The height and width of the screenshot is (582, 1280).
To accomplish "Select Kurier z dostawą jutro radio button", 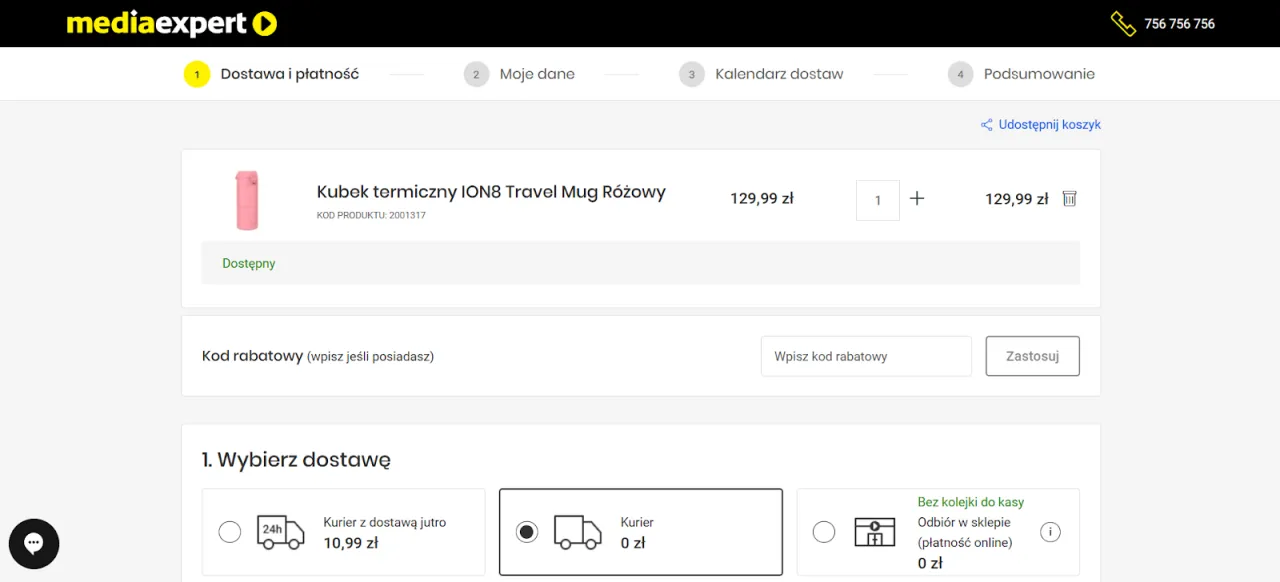I will (x=230, y=532).
